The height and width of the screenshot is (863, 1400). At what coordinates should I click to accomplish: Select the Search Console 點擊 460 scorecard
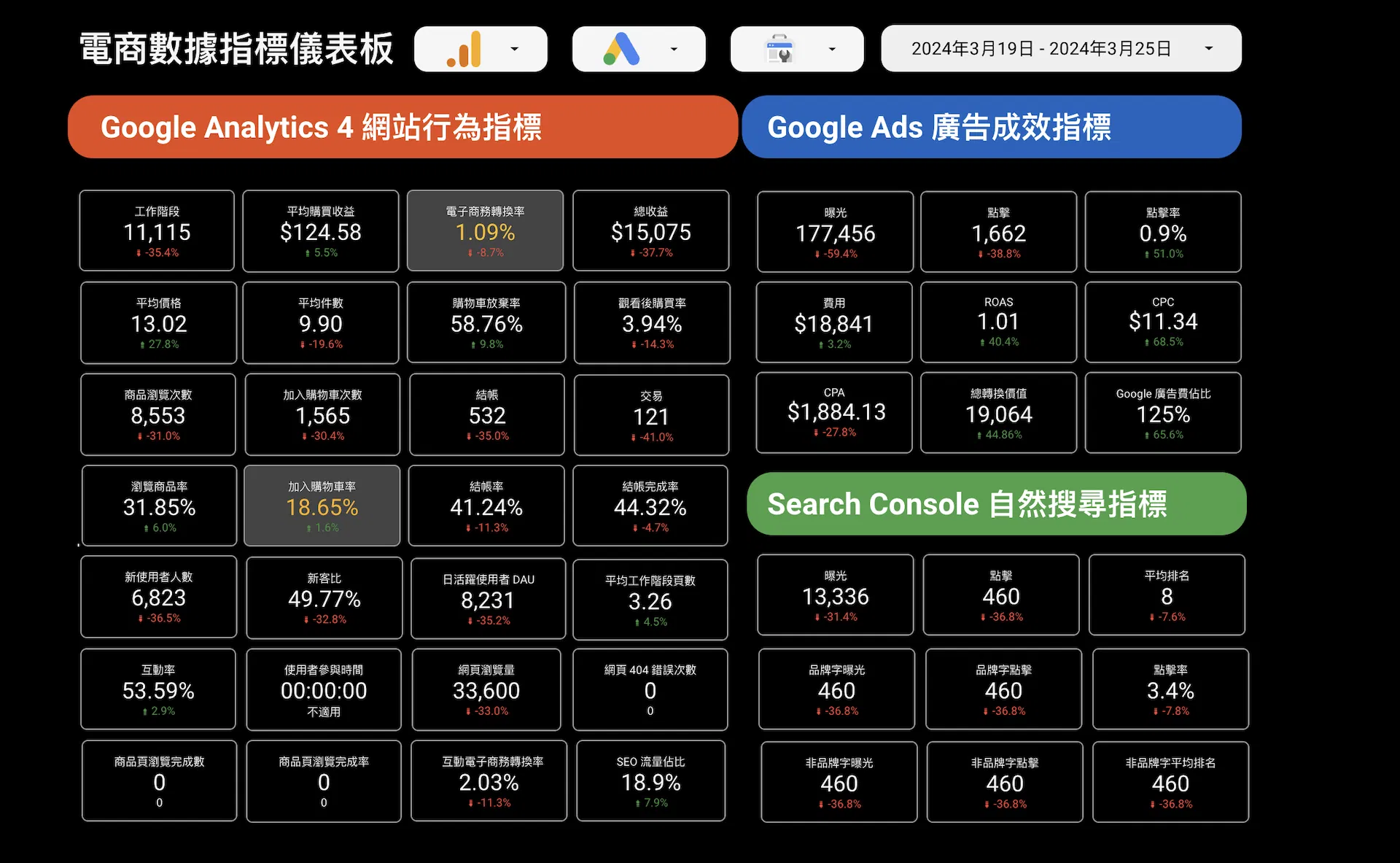(x=1001, y=595)
